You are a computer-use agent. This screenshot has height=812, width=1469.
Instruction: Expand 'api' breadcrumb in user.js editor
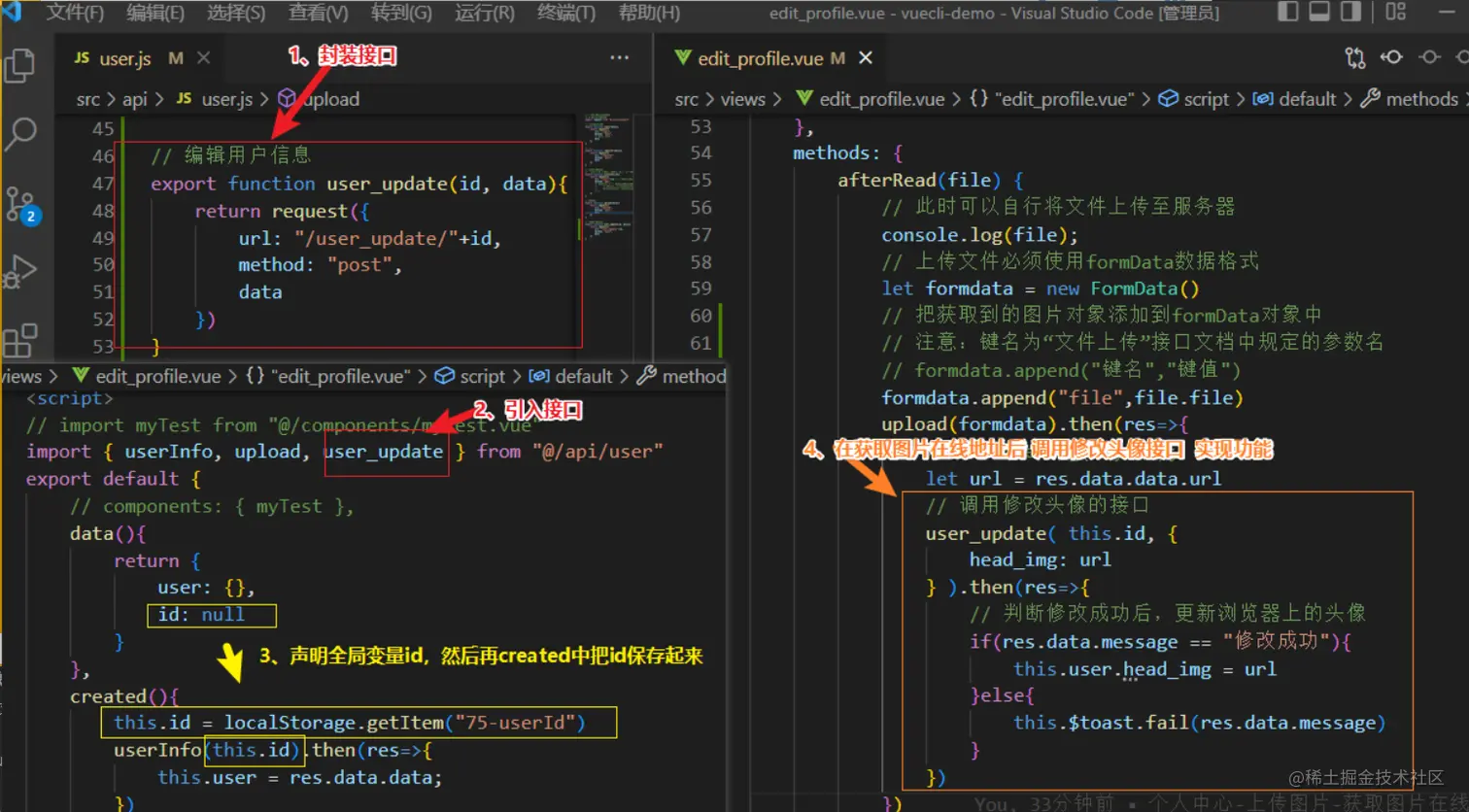click(x=135, y=99)
